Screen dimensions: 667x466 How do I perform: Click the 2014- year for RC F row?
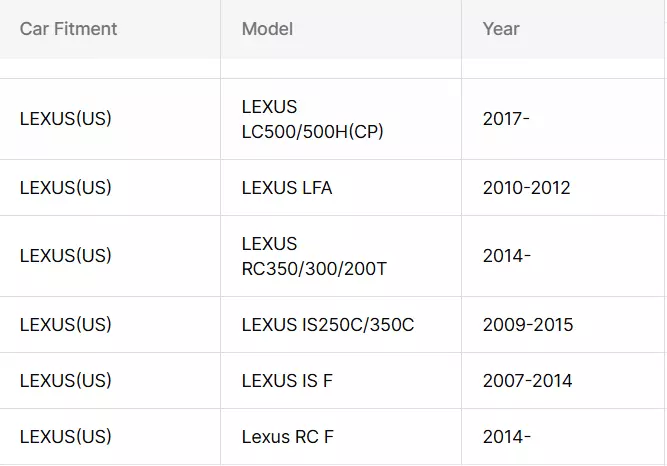tap(563, 437)
